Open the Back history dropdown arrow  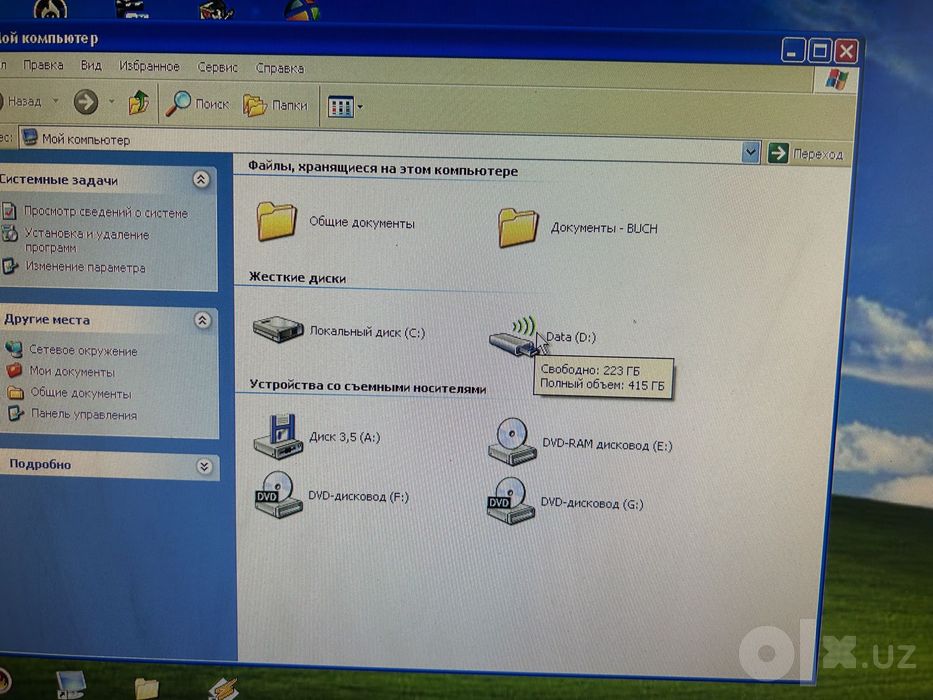pyautogui.click(x=55, y=101)
